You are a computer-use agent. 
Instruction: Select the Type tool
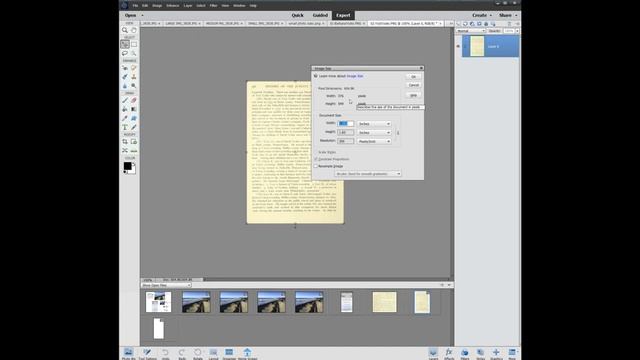coord(125,127)
